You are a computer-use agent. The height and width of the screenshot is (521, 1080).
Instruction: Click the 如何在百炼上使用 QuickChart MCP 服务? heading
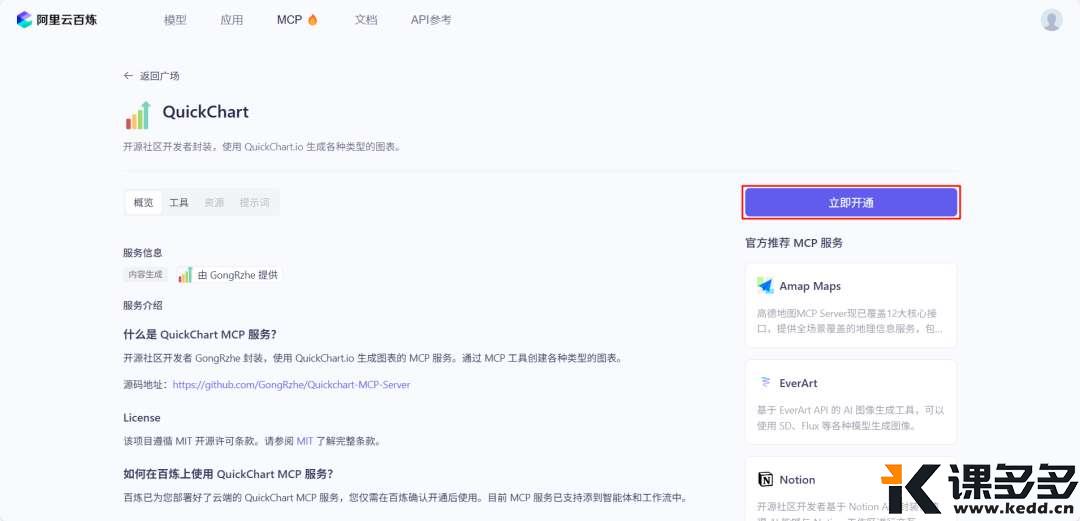229,473
